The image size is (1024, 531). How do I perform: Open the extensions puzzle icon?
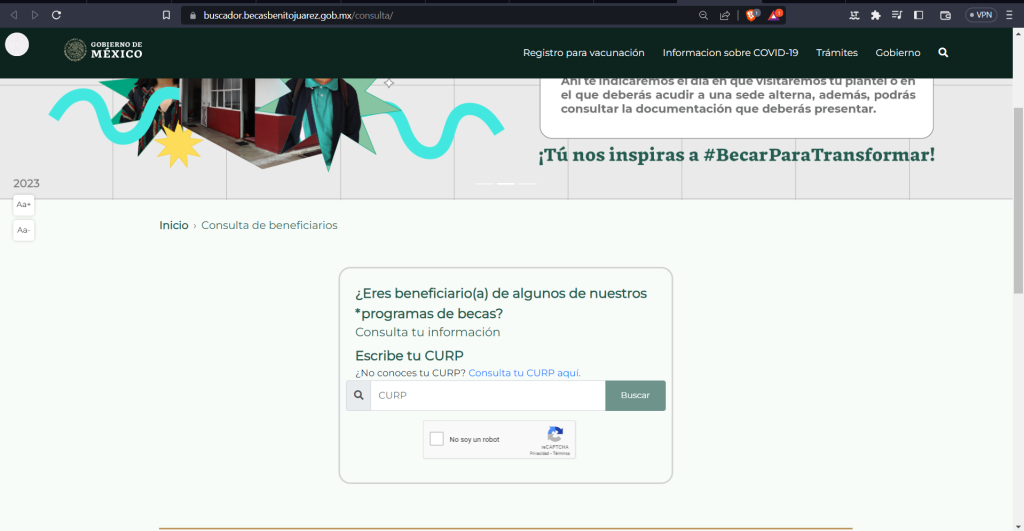876,15
